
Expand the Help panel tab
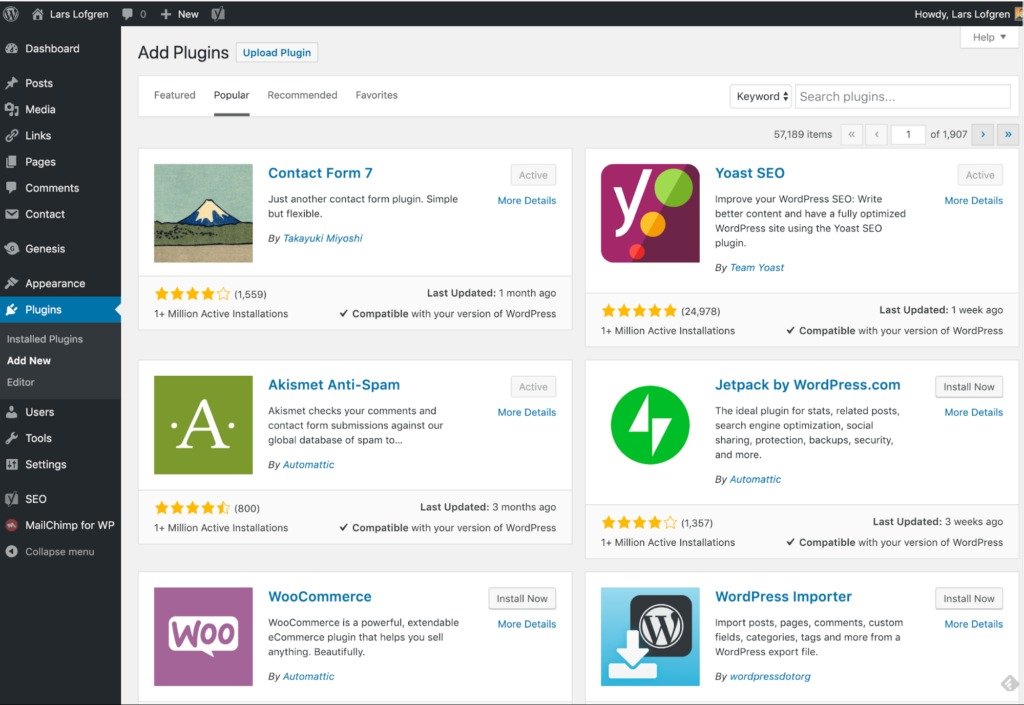[x=989, y=37]
